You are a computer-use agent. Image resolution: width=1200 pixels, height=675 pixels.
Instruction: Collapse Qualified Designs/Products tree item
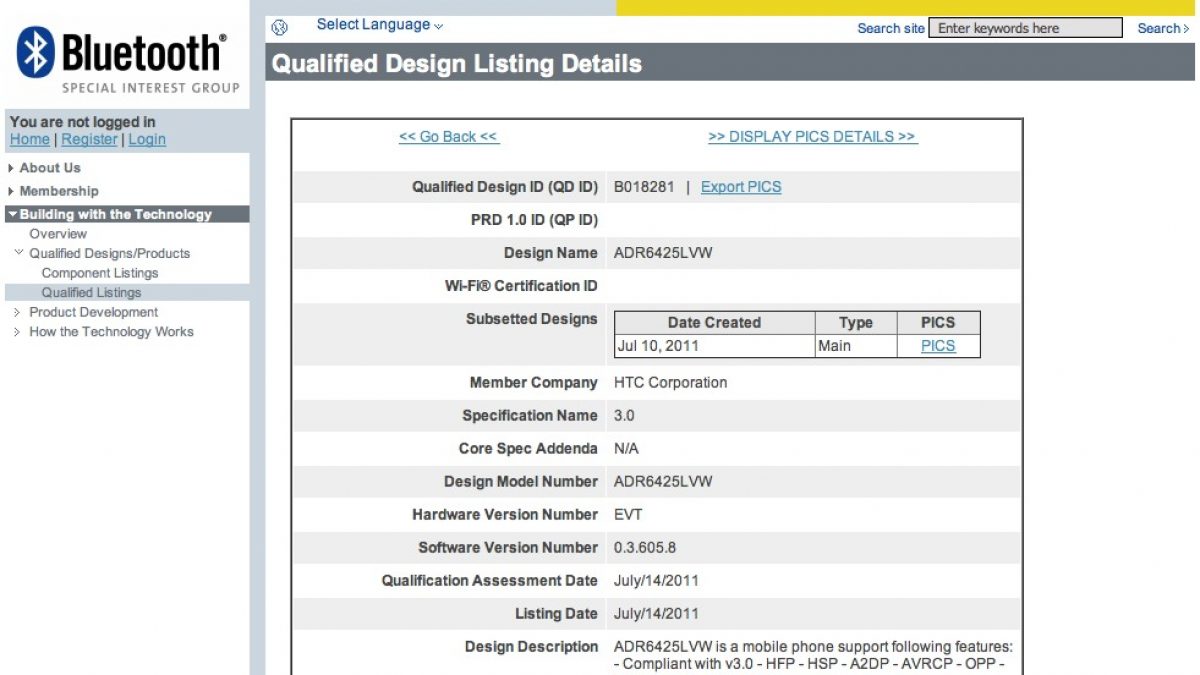[x=109, y=254]
